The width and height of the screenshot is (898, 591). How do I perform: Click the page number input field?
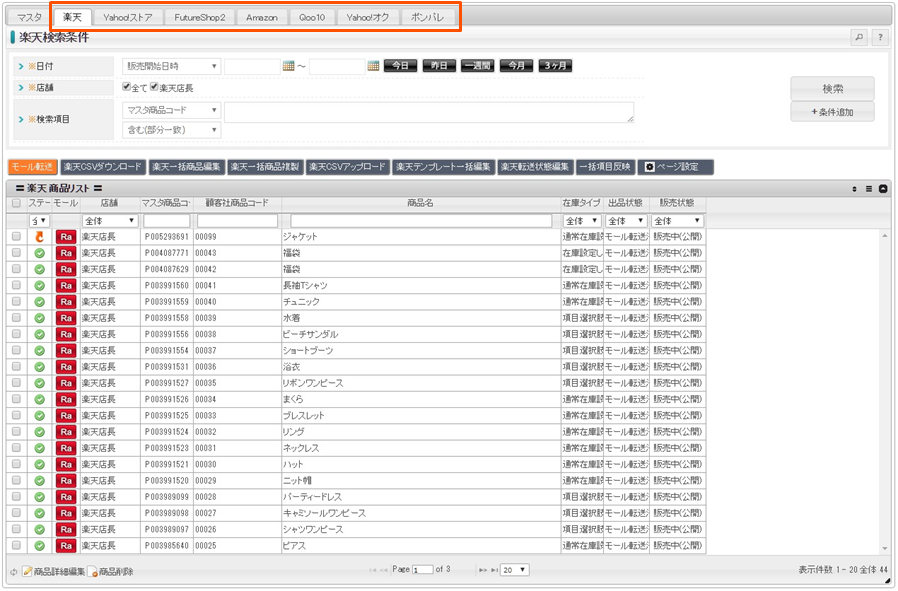(423, 570)
